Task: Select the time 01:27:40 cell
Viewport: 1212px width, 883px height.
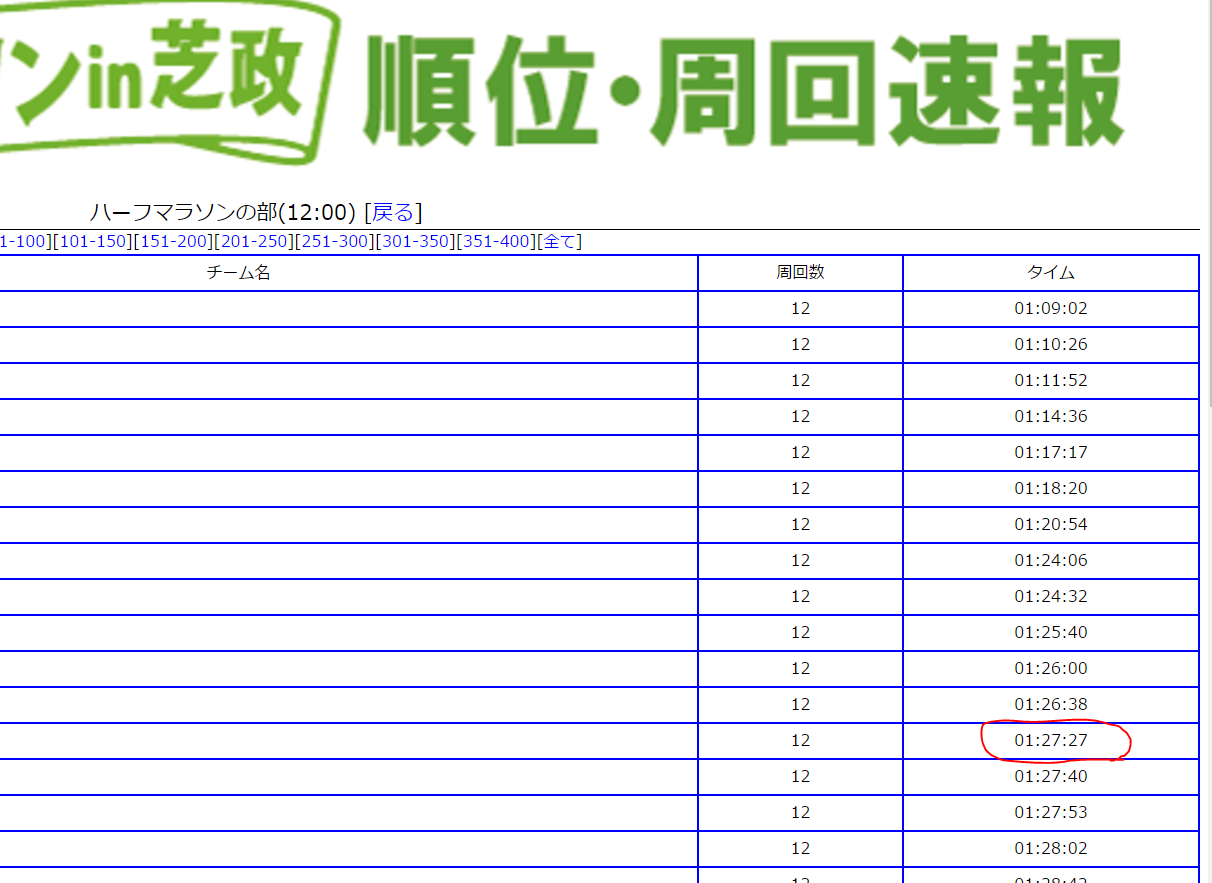Action: pyautogui.click(x=1051, y=777)
